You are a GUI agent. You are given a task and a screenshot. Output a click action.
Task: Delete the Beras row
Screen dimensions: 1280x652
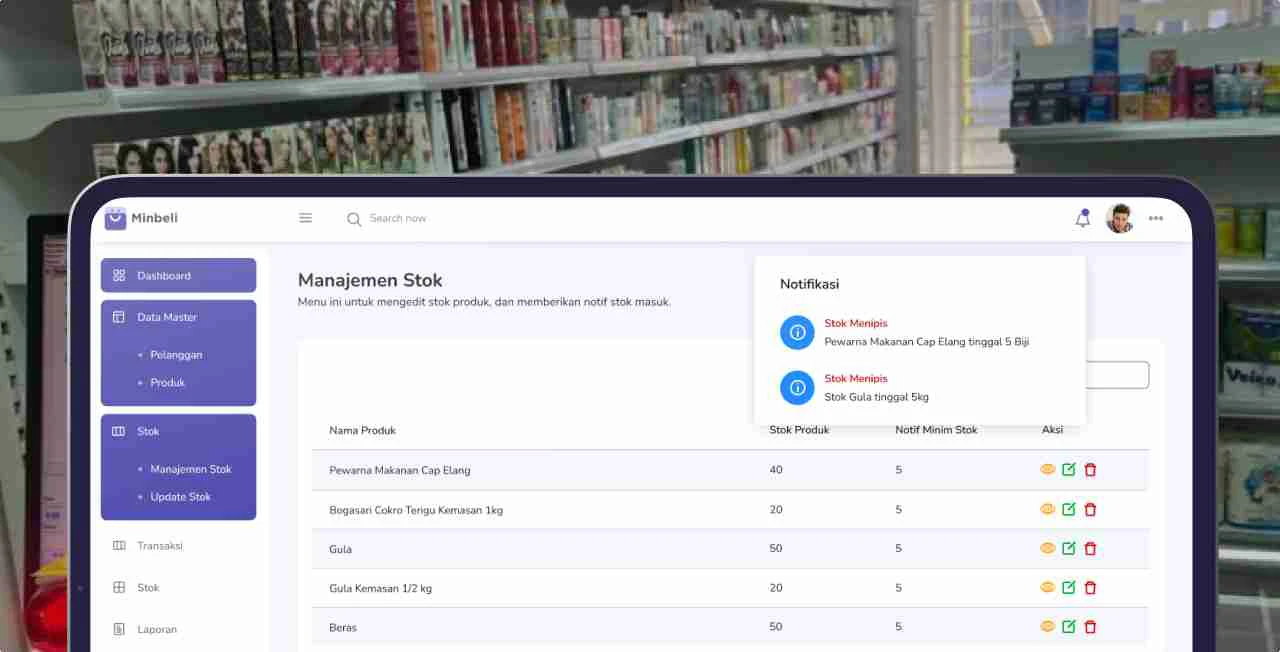tap(1090, 626)
